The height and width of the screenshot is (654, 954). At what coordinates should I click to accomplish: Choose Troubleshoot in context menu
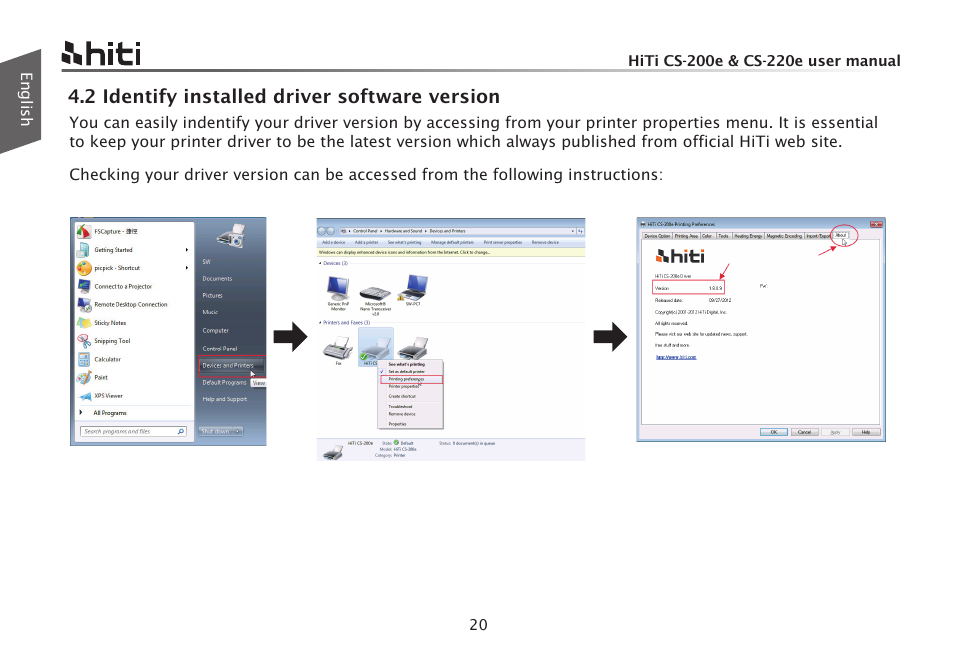pos(411,407)
